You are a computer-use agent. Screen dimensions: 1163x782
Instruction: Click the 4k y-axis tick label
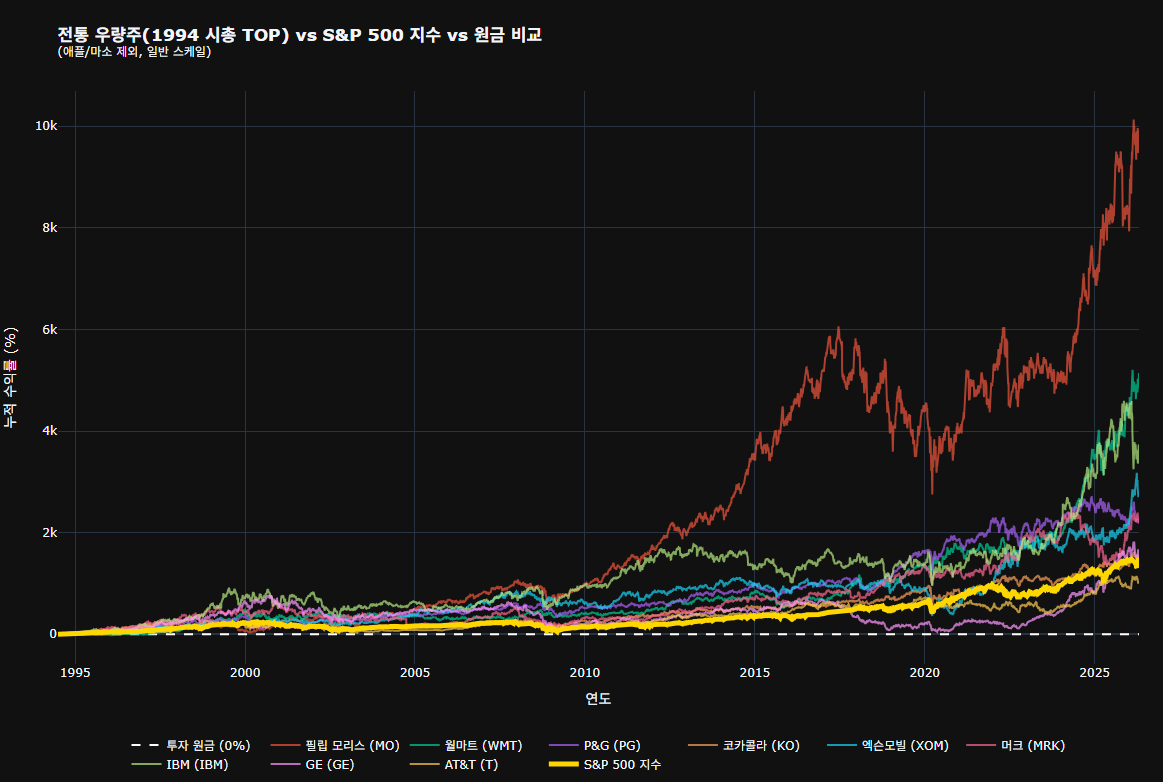(x=50, y=431)
